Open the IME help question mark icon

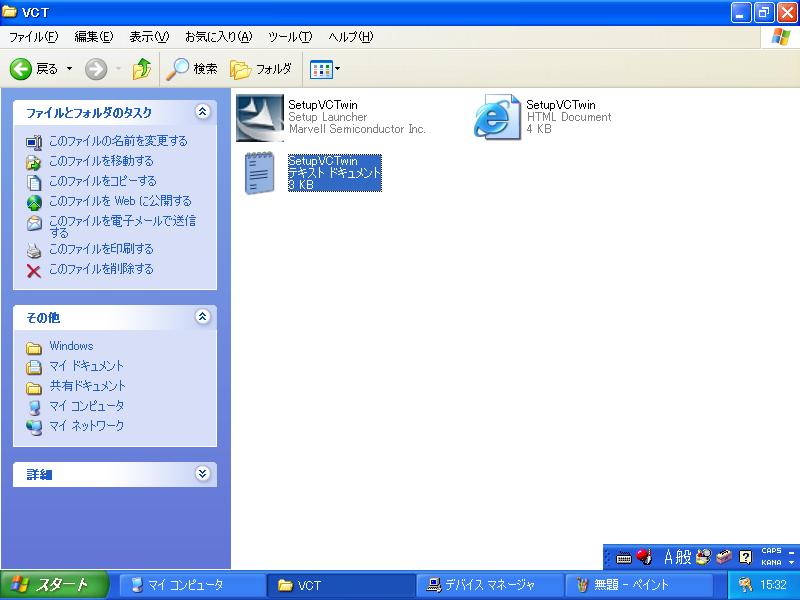[x=745, y=557]
